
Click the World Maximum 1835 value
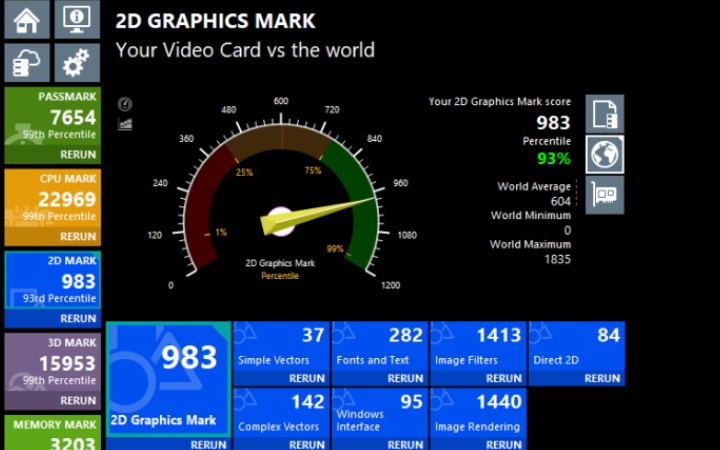coord(557,259)
